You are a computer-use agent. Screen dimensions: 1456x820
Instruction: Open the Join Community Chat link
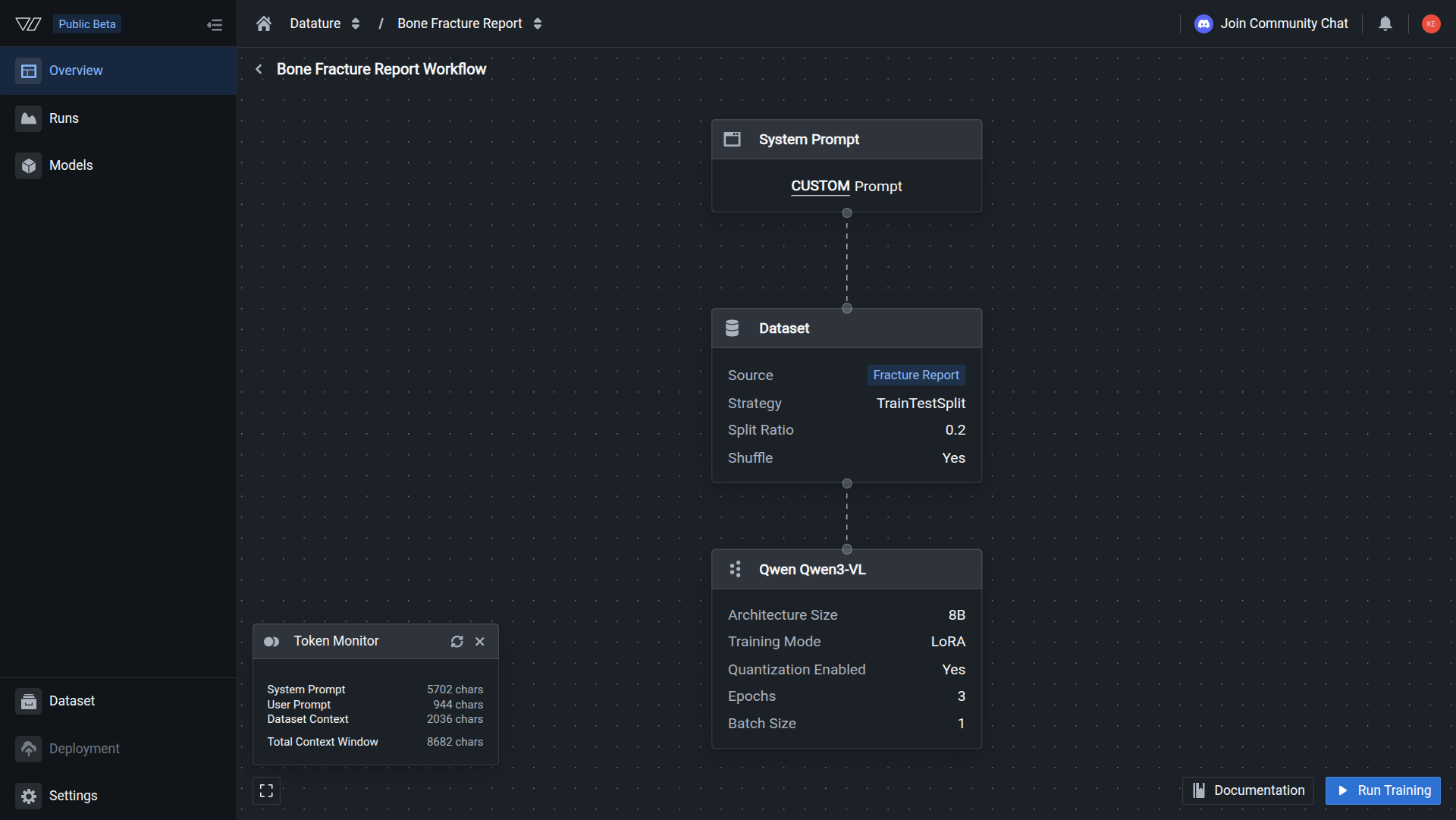pyautogui.click(x=1284, y=24)
